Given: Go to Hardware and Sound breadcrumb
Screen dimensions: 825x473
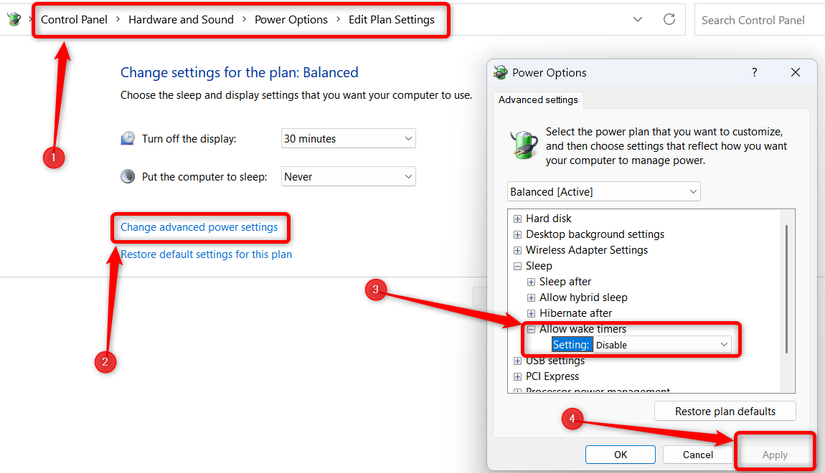Looking at the screenshot, I should click(x=181, y=19).
